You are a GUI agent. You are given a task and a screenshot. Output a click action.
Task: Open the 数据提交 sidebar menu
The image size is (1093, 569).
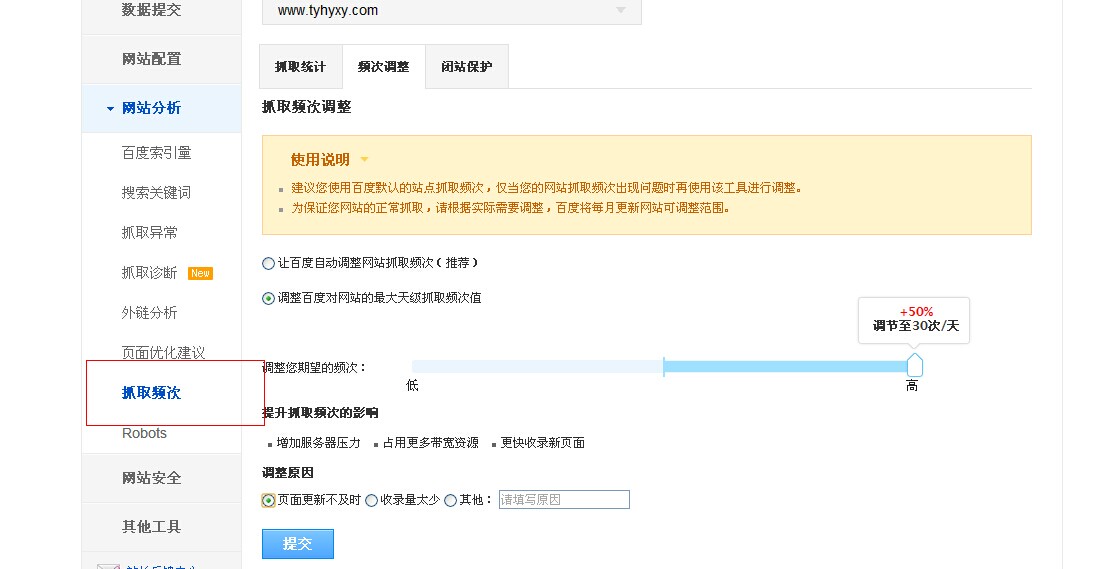click(x=152, y=10)
